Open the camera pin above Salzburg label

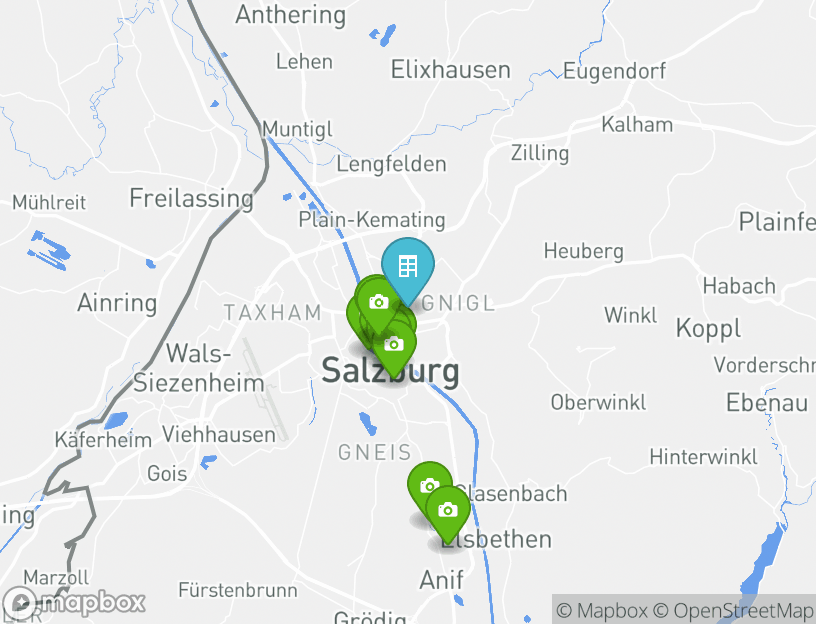pyautogui.click(x=394, y=345)
